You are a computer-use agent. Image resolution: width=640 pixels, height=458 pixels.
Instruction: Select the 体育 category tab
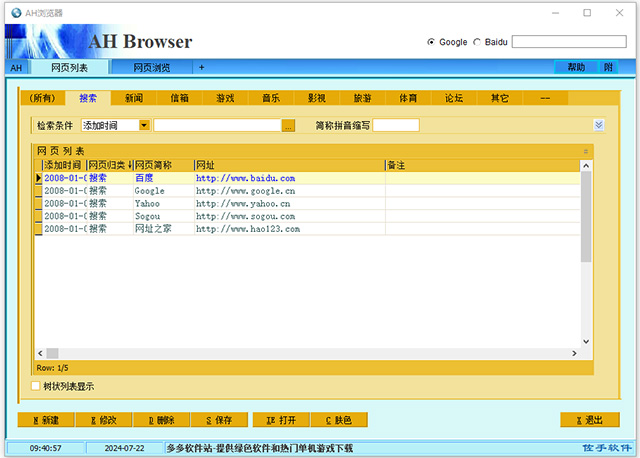coord(408,98)
